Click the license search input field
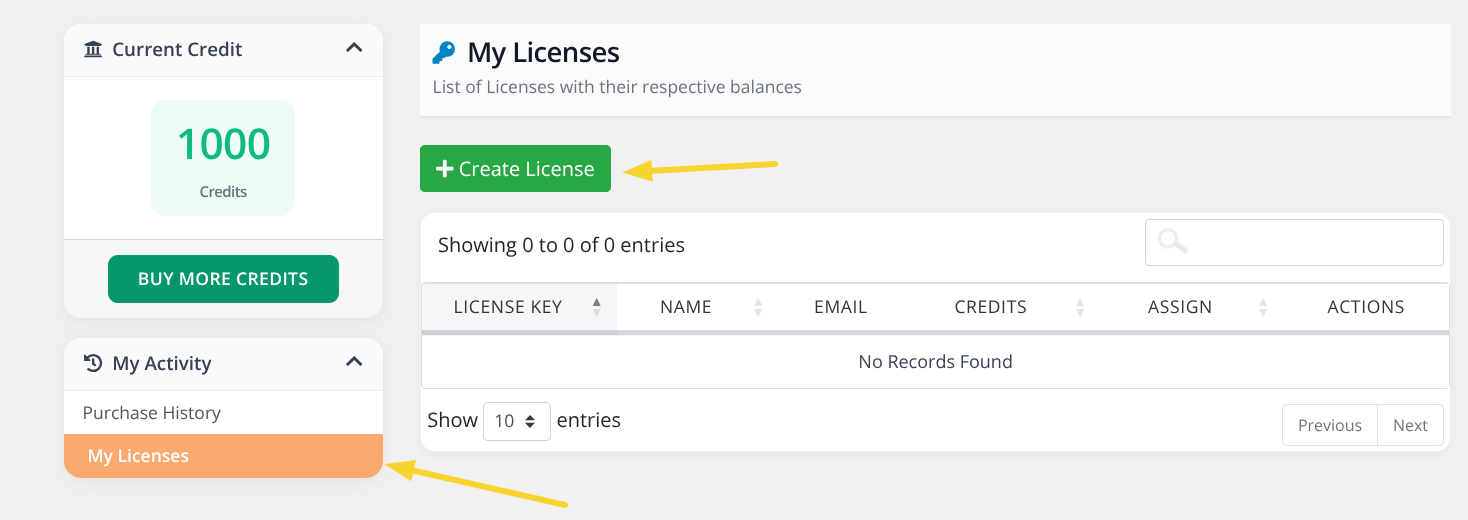This screenshot has width=1468, height=520. tap(1294, 242)
